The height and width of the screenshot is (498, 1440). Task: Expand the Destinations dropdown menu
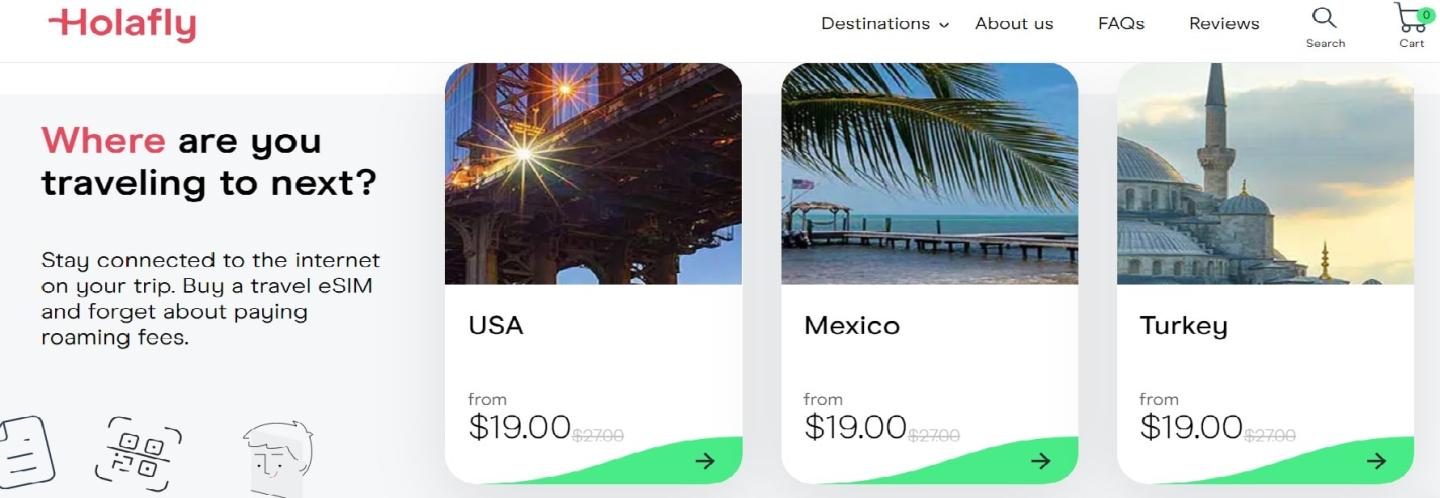point(875,24)
